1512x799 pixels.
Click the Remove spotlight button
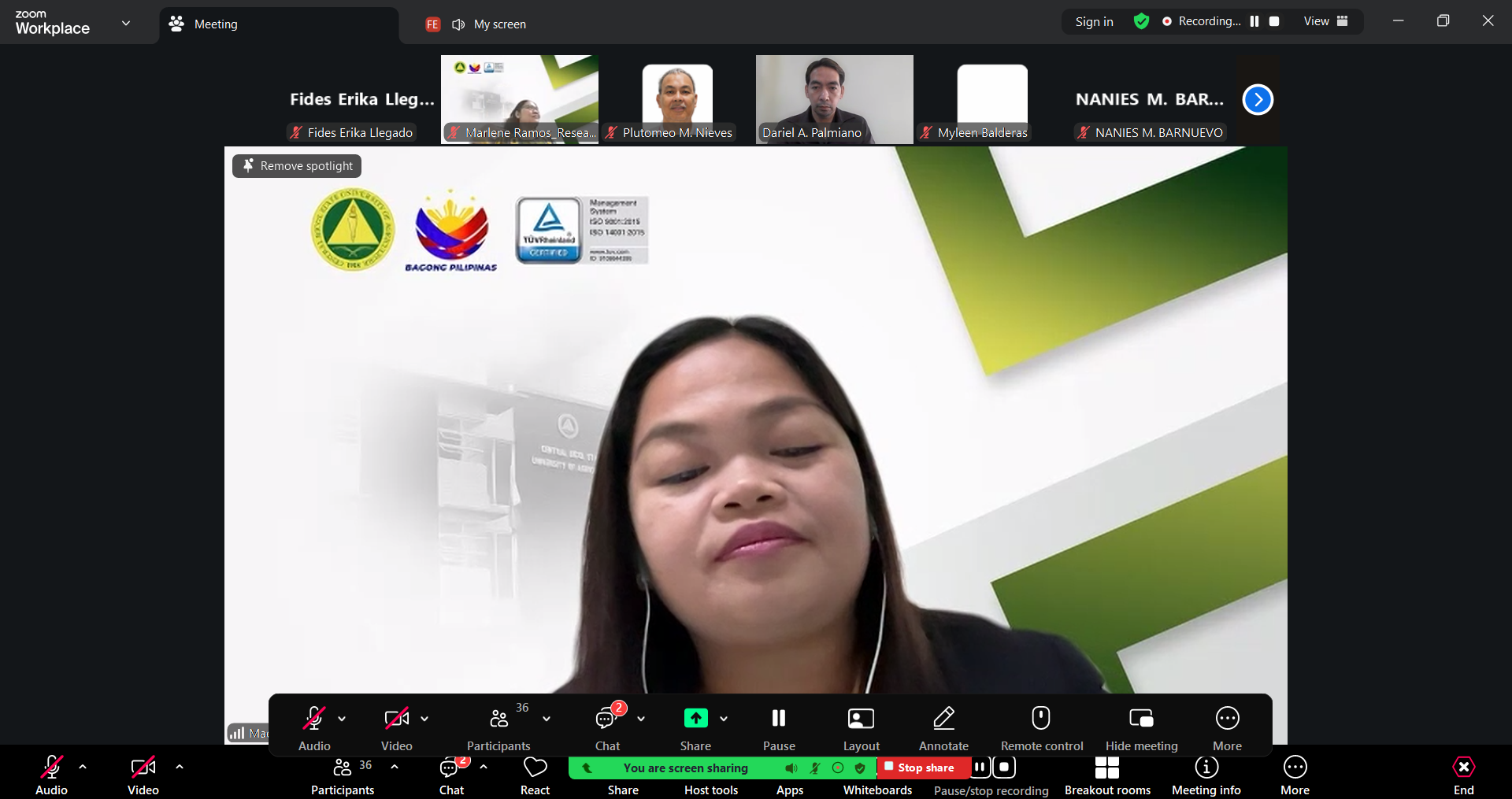[298, 166]
